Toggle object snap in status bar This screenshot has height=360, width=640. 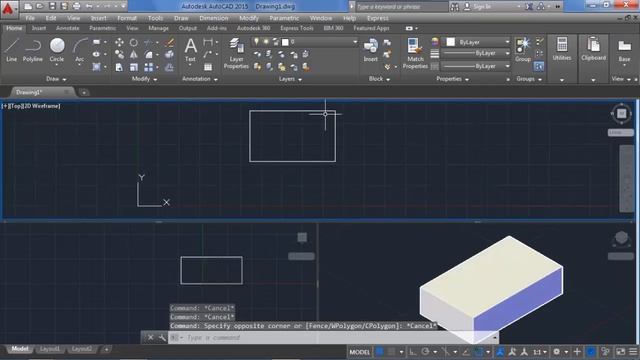pos(478,352)
